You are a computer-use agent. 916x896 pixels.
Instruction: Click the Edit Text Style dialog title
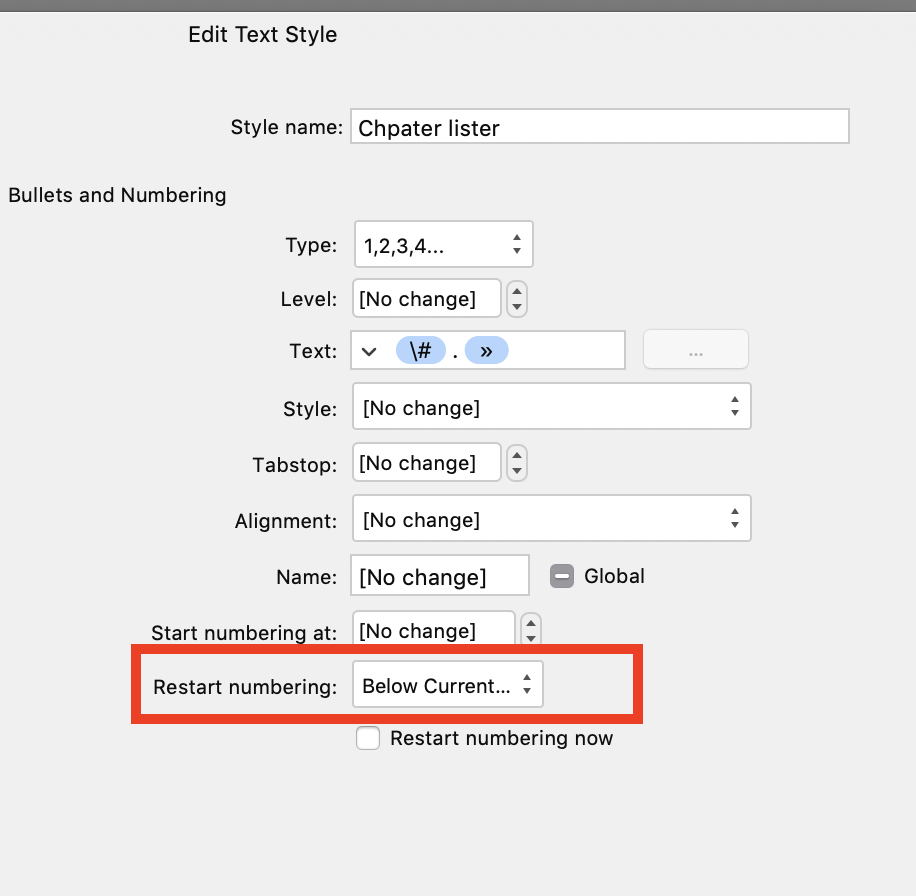[262, 34]
